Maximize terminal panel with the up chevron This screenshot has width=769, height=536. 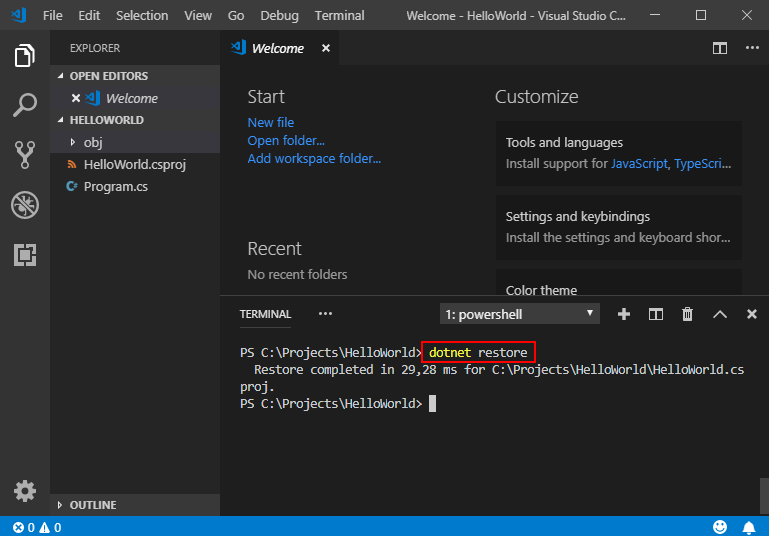pyautogui.click(x=719, y=314)
